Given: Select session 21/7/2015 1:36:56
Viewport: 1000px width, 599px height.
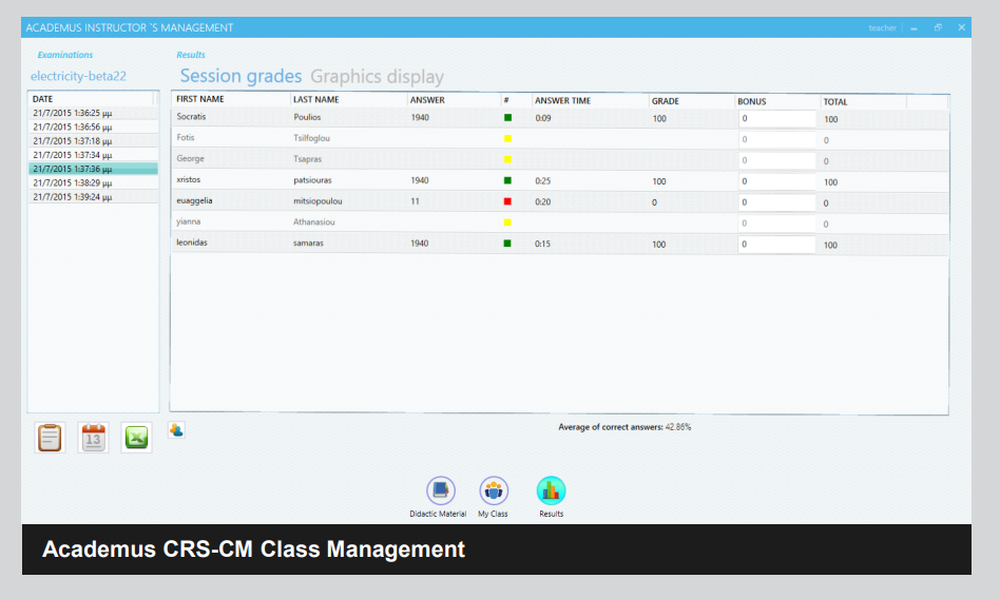Looking at the screenshot, I should [x=93, y=127].
